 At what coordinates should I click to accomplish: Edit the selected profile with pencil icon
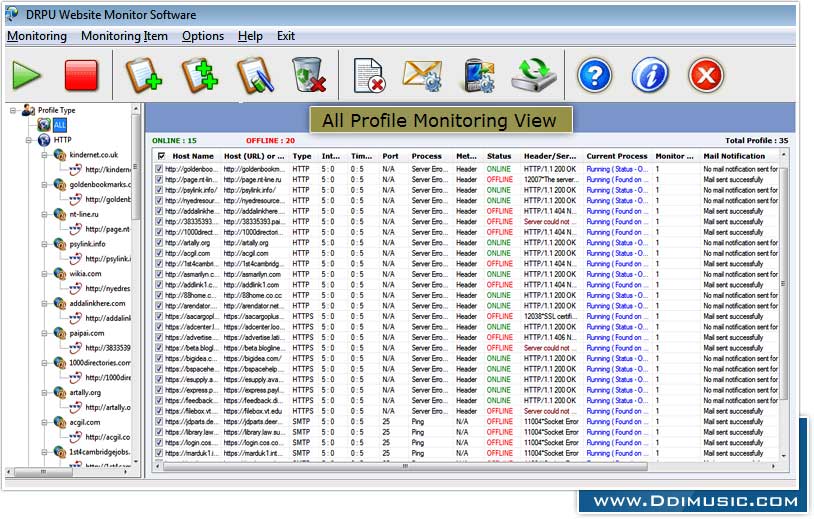[255, 75]
